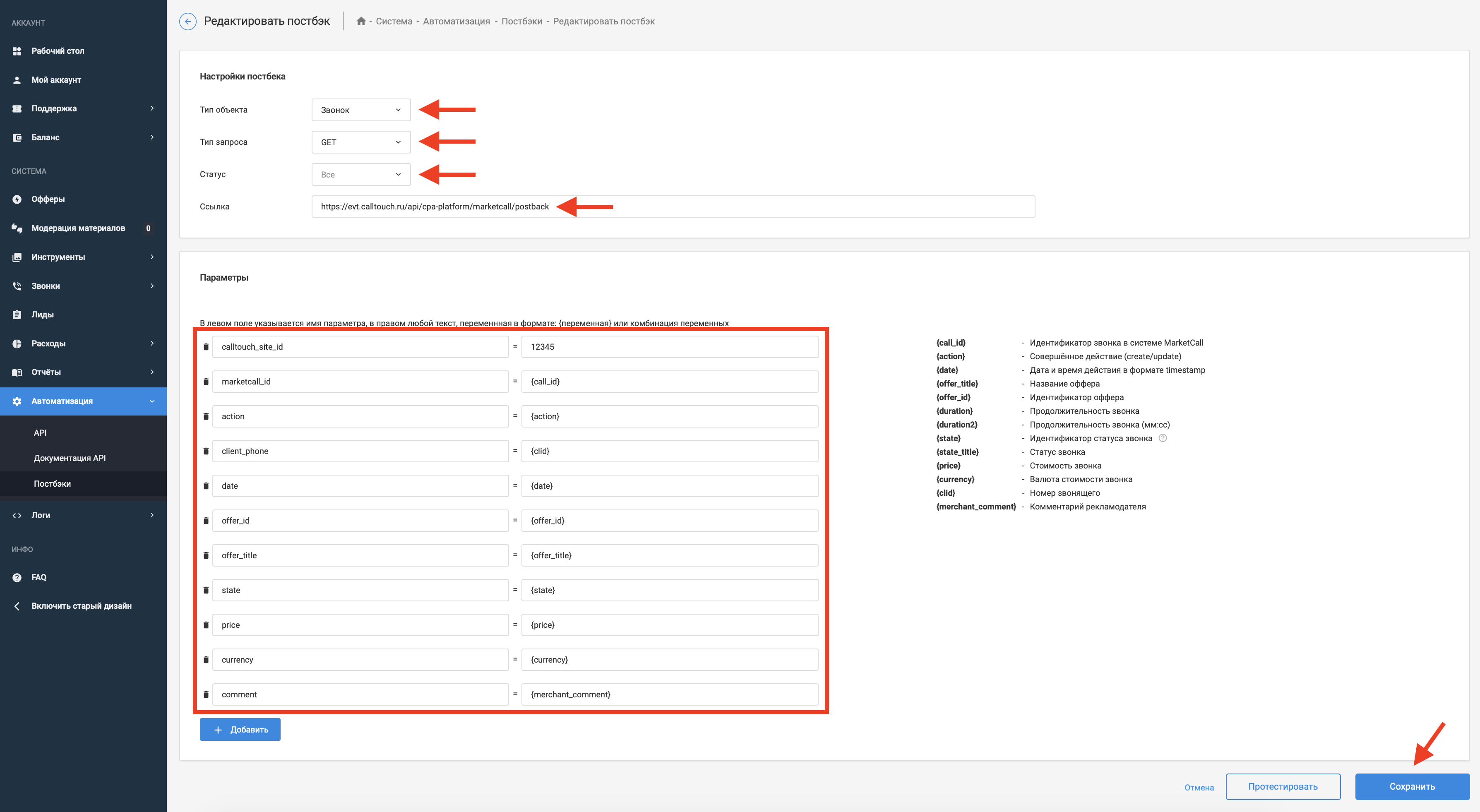
Task: Click the Добавить parameter button
Action: [240, 730]
